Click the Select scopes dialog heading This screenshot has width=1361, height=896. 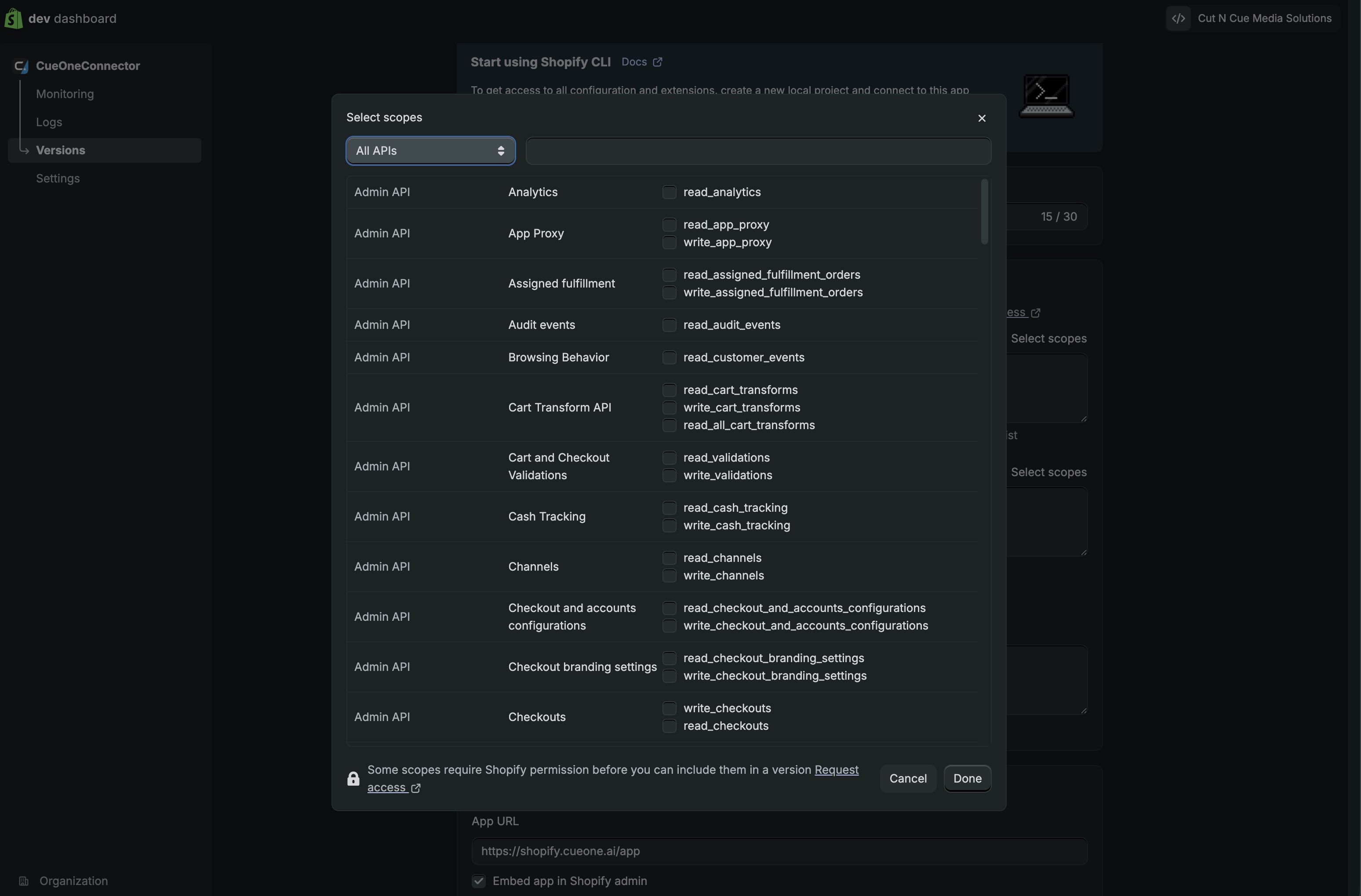[384, 118]
